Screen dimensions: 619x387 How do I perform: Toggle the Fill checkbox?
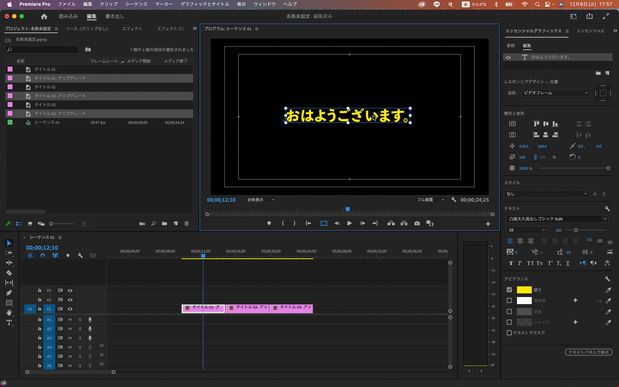(509, 289)
